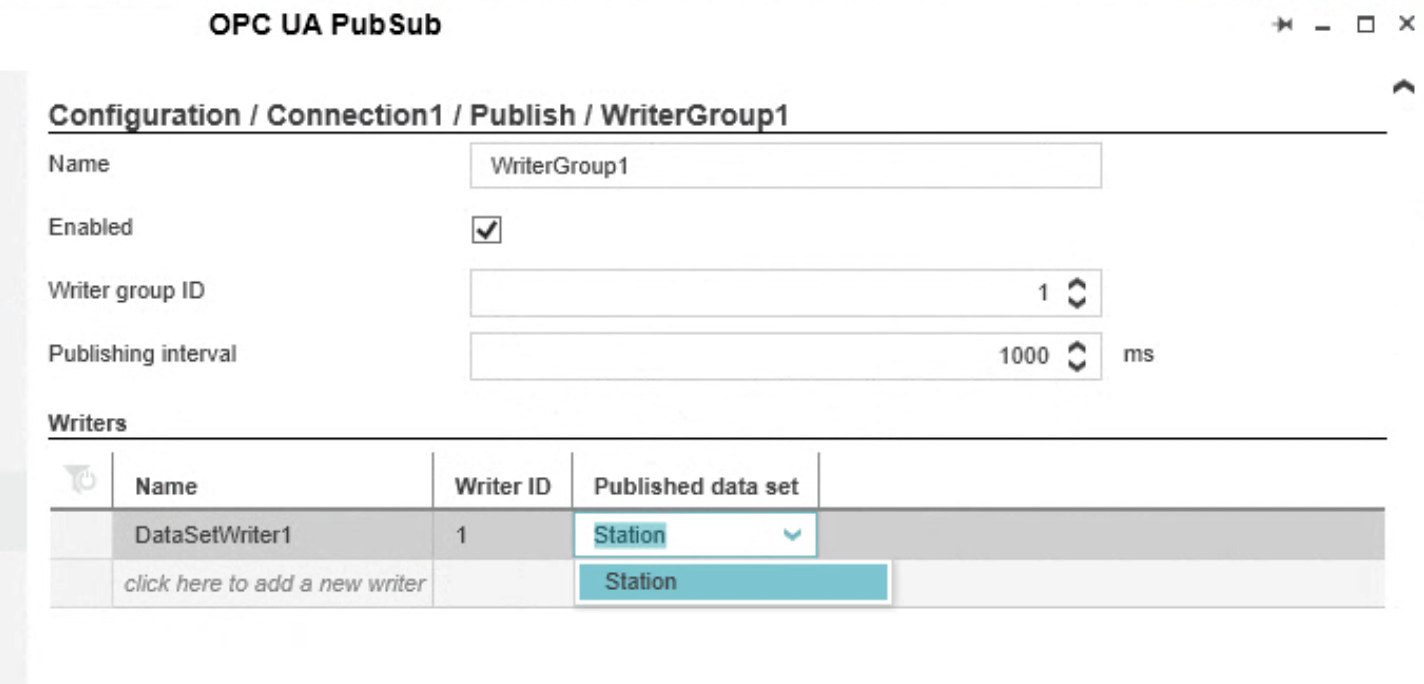Decrease the Publishing interval value
This screenshot has width=1424, height=684.
(x=1077, y=363)
